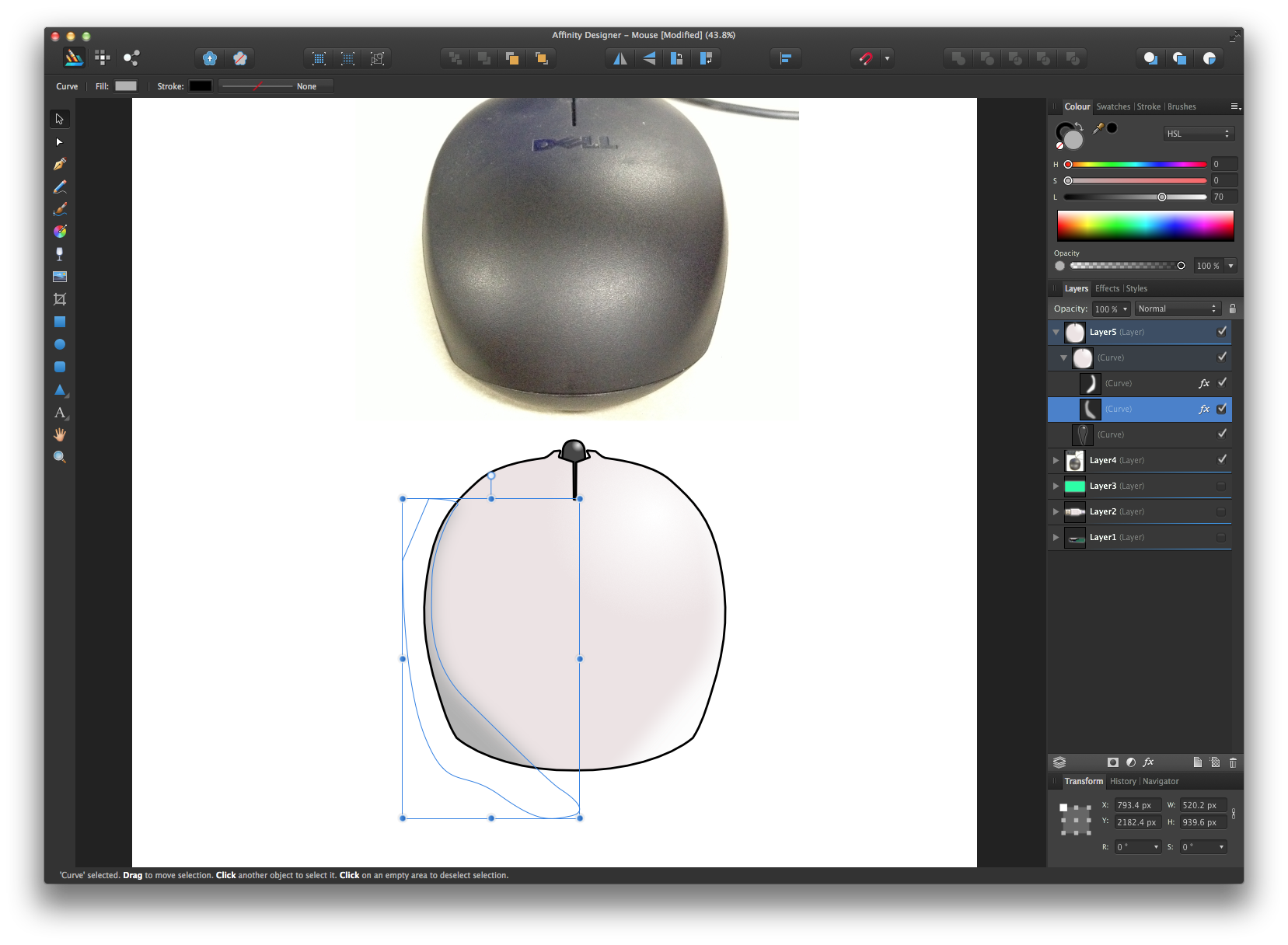Click the colour picker eyedropper
The height and width of the screenshot is (945, 1288).
tap(1098, 128)
